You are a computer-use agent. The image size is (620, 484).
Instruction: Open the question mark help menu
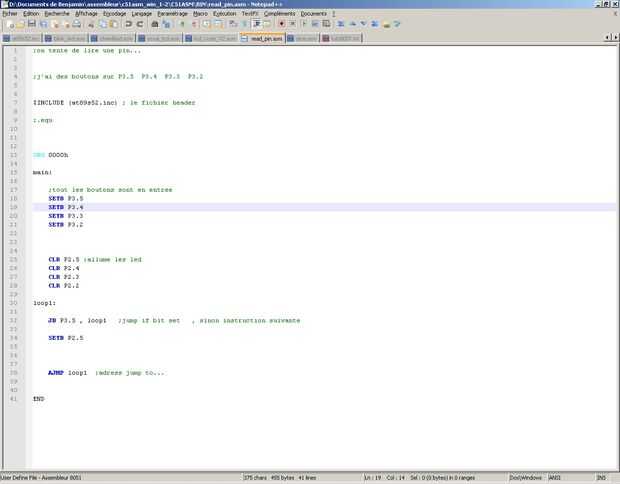point(334,13)
